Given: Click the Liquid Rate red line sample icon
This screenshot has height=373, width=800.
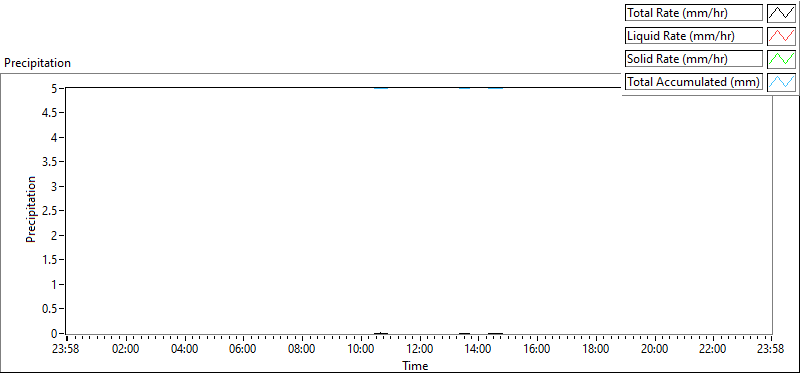Looking at the screenshot, I should (782, 36).
